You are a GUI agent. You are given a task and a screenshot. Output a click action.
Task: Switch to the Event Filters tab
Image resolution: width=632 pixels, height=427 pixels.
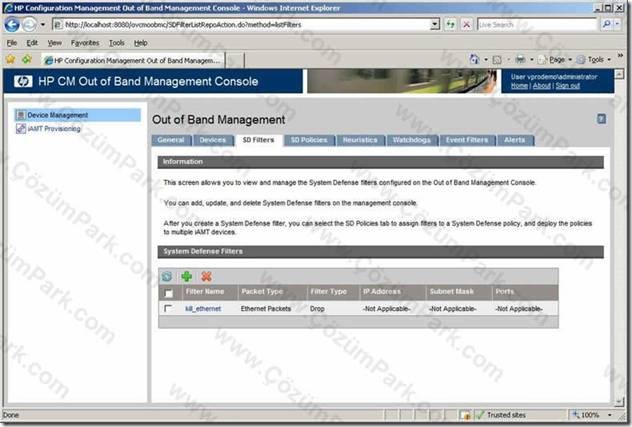467,140
